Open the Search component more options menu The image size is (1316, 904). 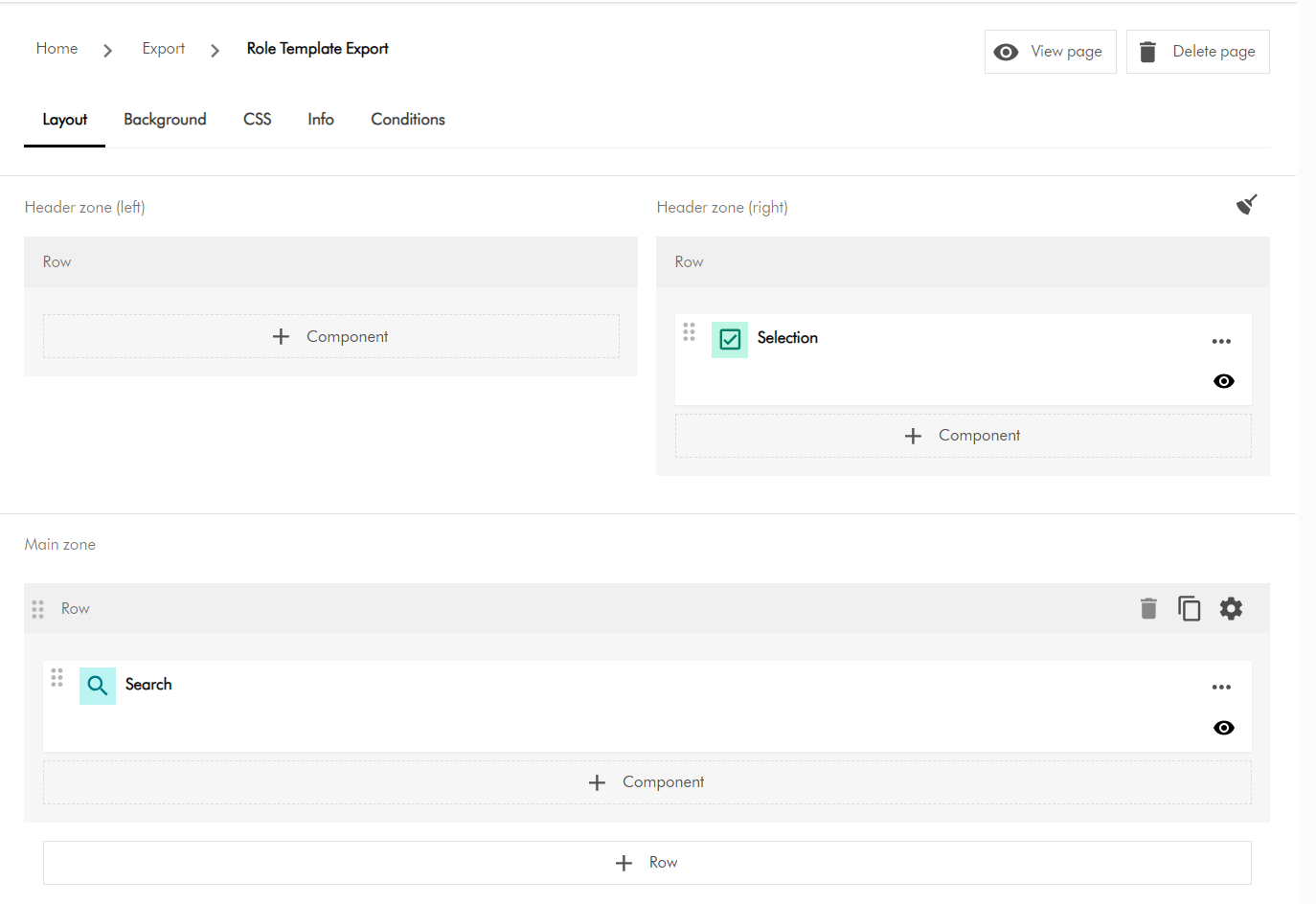point(1221,688)
